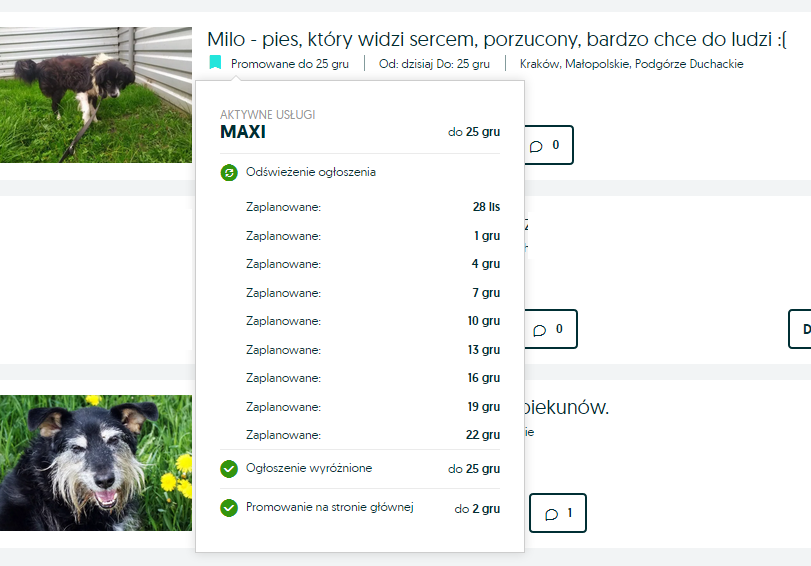This screenshot has width=811, height=566.
Task: Click Odświeżenie ogłoszenia service label
Action: click(311, 172)
